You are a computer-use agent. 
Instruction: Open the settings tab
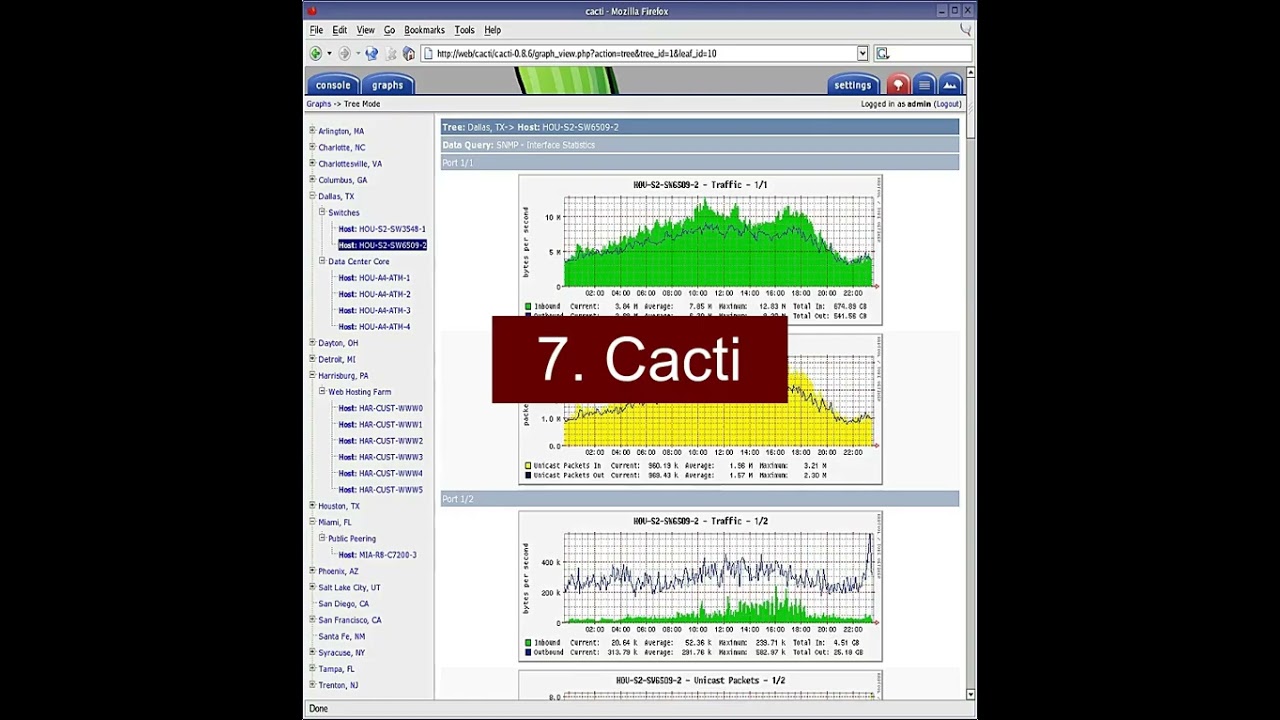[853, 85]
